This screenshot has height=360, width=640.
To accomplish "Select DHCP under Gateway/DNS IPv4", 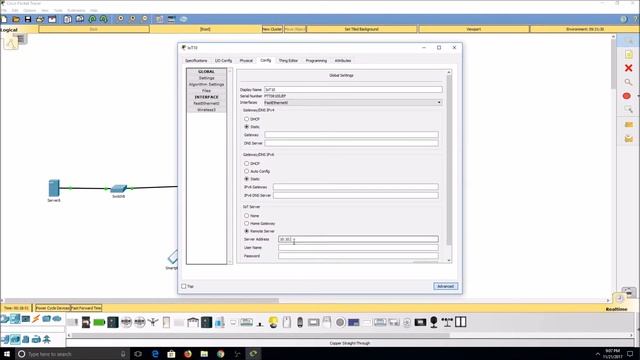I will pos(247,119).
